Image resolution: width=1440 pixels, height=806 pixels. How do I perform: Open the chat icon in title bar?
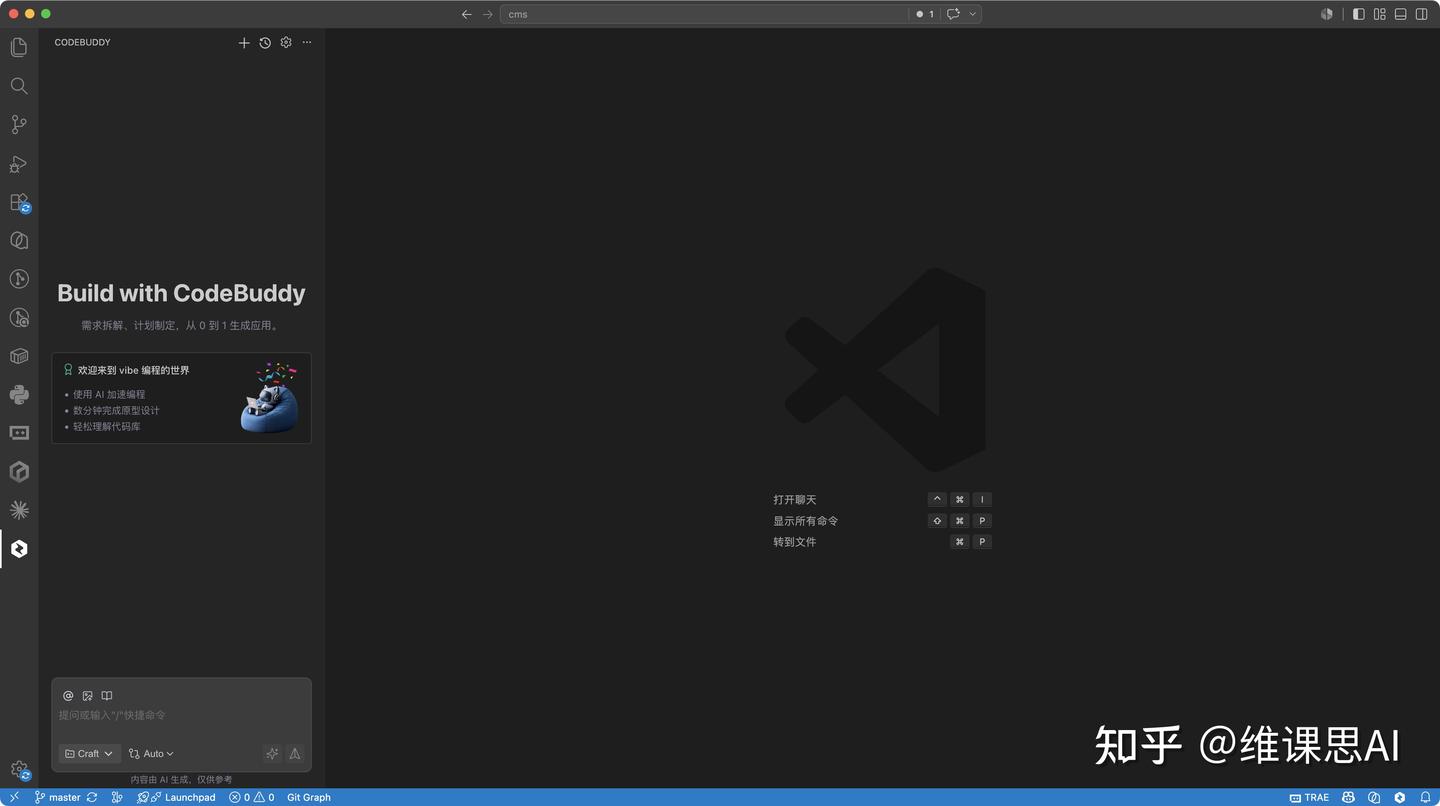[x=953, y=14]
